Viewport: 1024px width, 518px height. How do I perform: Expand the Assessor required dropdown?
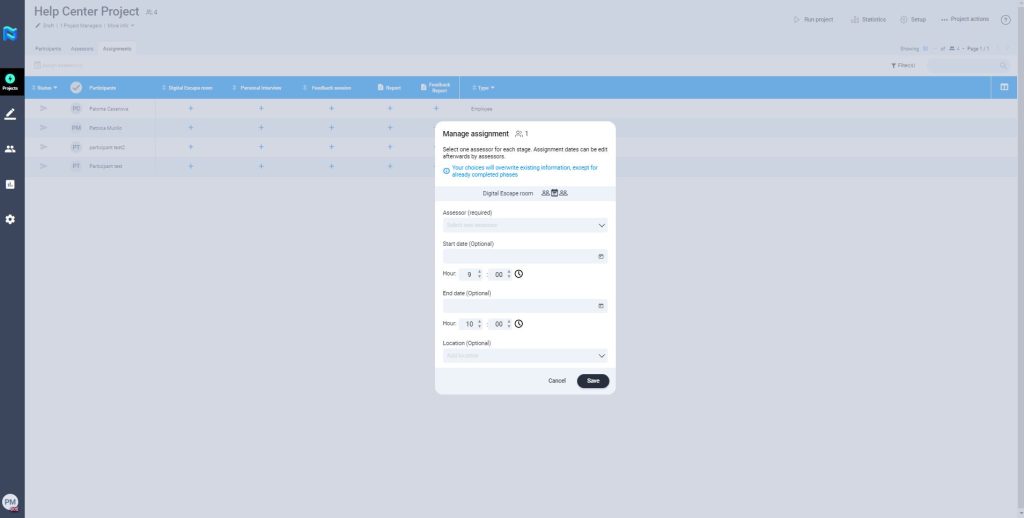pos(601,225)
